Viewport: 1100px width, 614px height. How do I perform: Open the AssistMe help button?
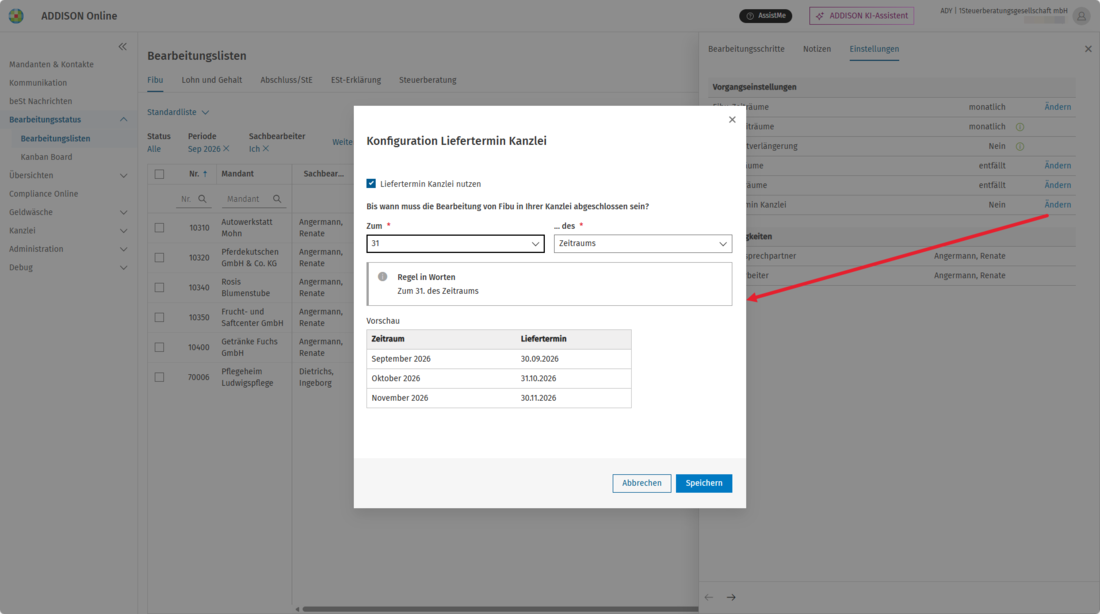(765, 15)
